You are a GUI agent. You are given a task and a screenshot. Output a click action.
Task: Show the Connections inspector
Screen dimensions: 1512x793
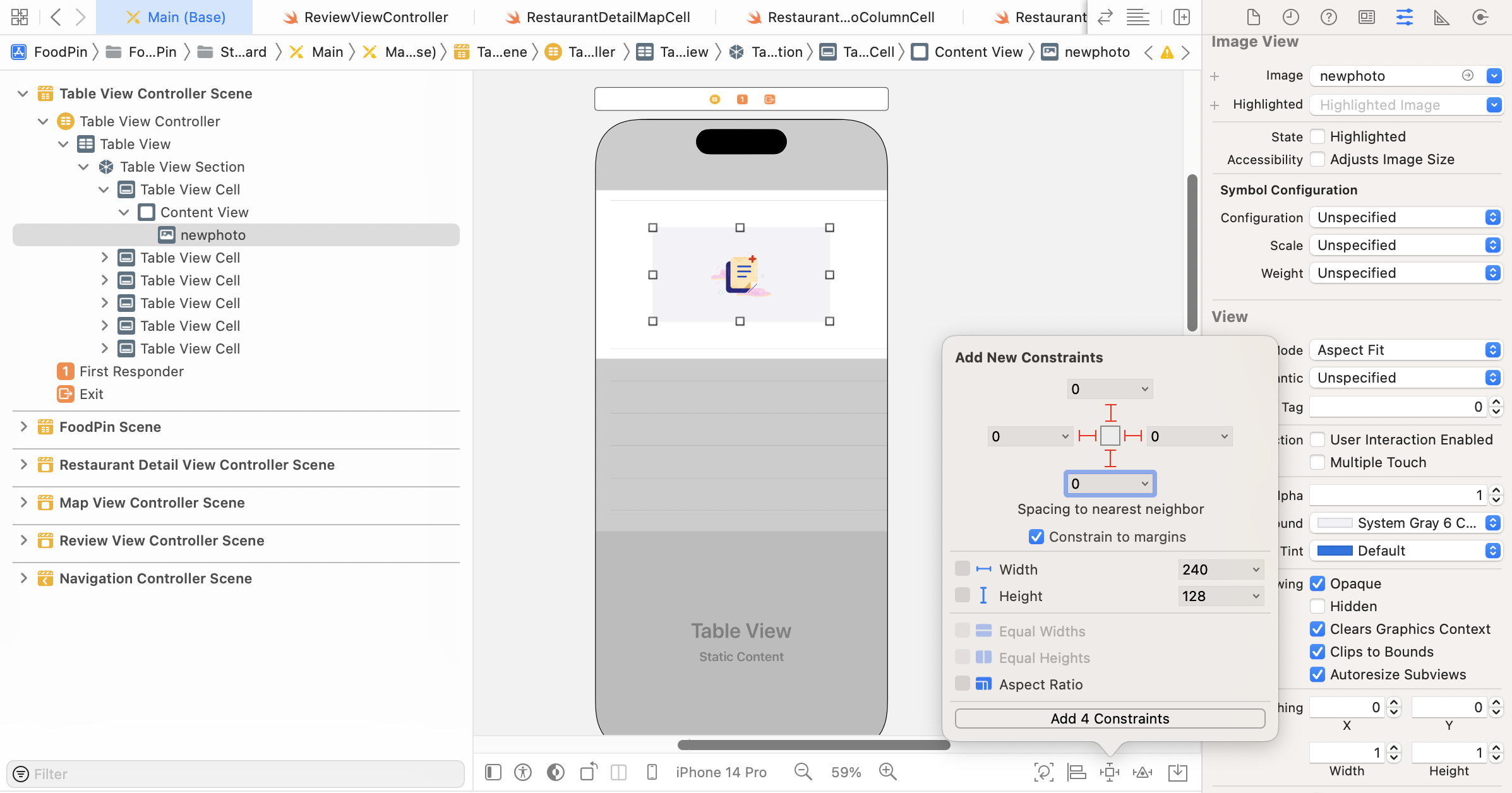click(x=1480, y=17)
